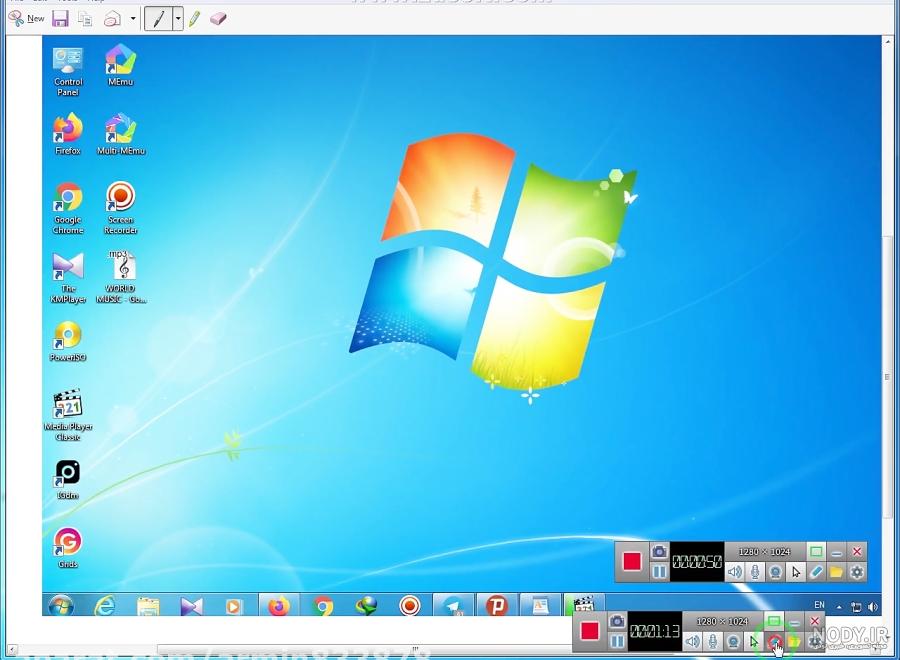Viewport: 900px width, 660px height.
Task: Open the Multi-MEmu desktop shortcut
Action: coord(121,134)
